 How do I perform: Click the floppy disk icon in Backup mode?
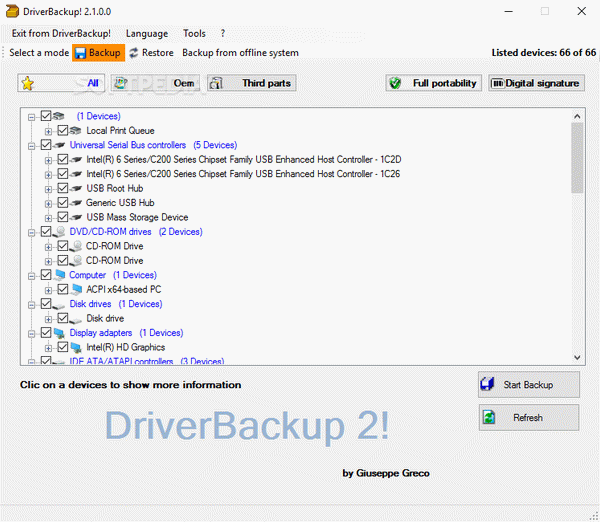click(x=80, y=53)
